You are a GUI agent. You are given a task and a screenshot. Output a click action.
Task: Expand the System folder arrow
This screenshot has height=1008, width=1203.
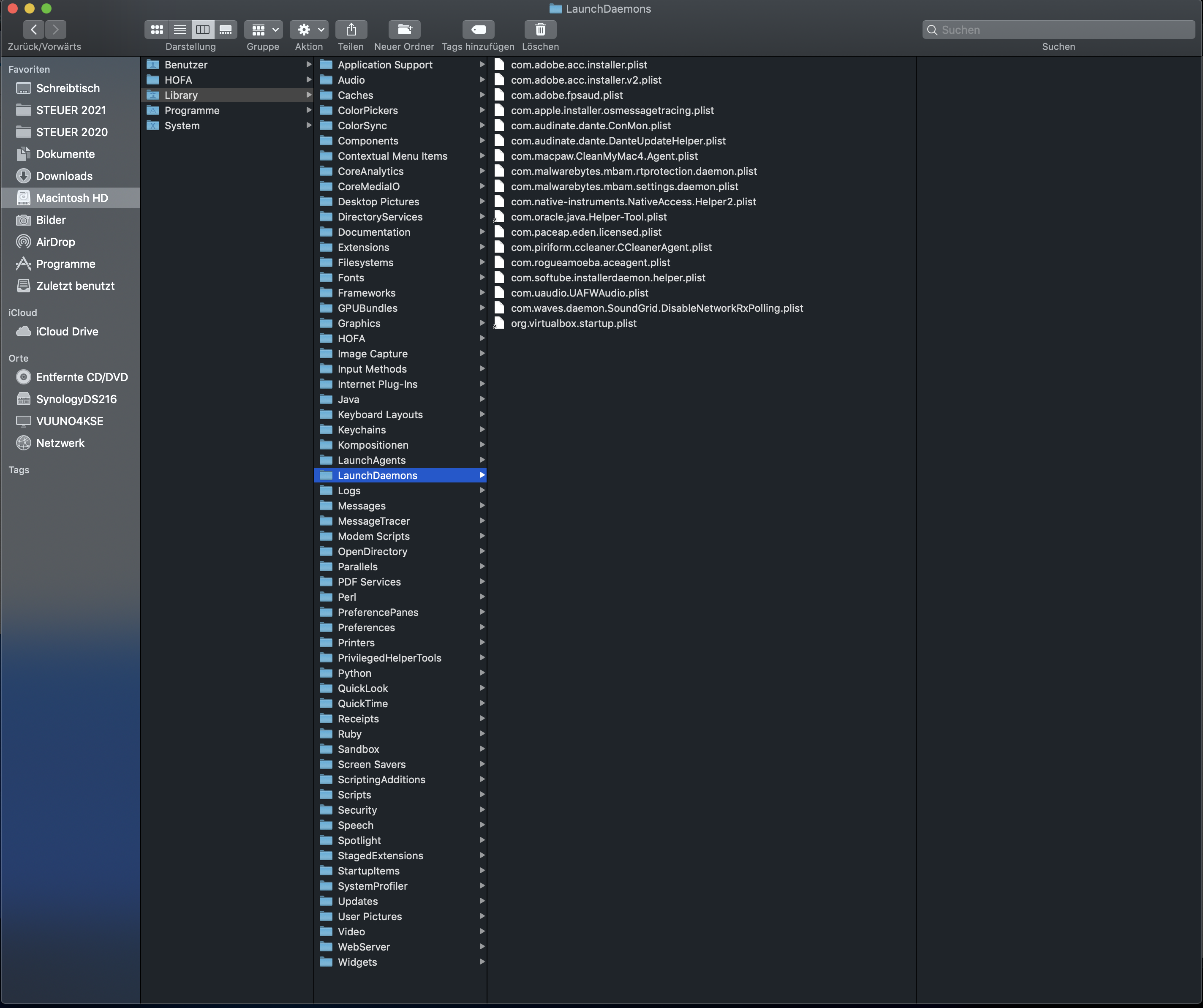click(309, 125)
